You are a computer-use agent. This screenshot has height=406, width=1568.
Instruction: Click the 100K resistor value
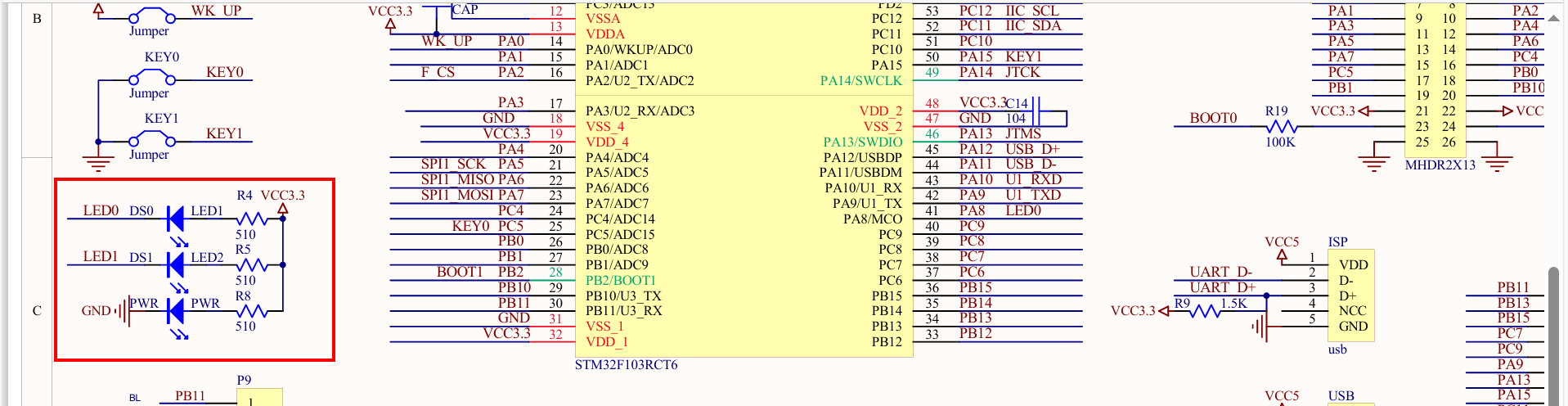point(1280,142)
